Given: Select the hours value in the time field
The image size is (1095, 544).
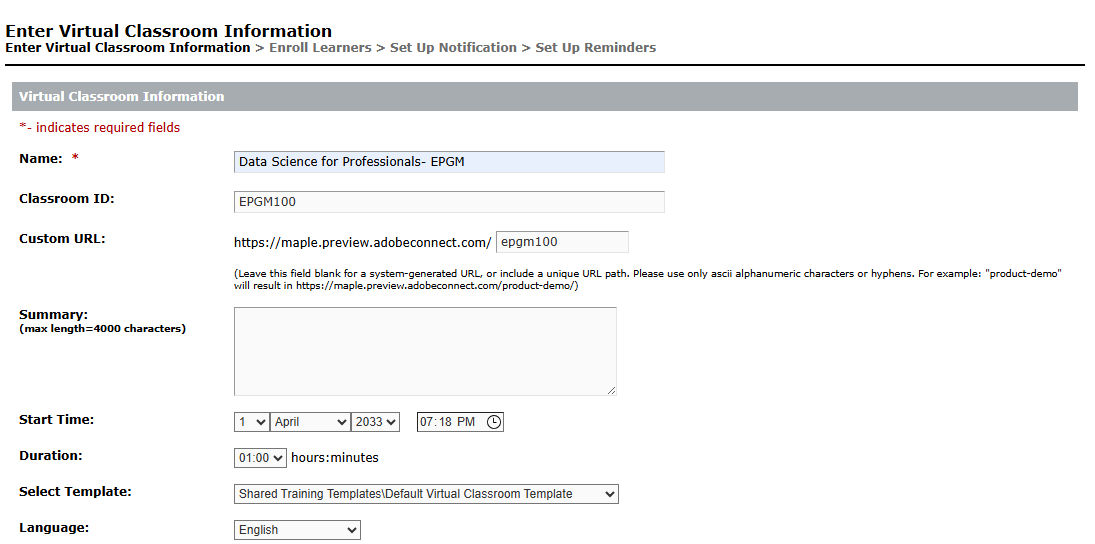Looking at the screenshot, I should pos(428,422).
